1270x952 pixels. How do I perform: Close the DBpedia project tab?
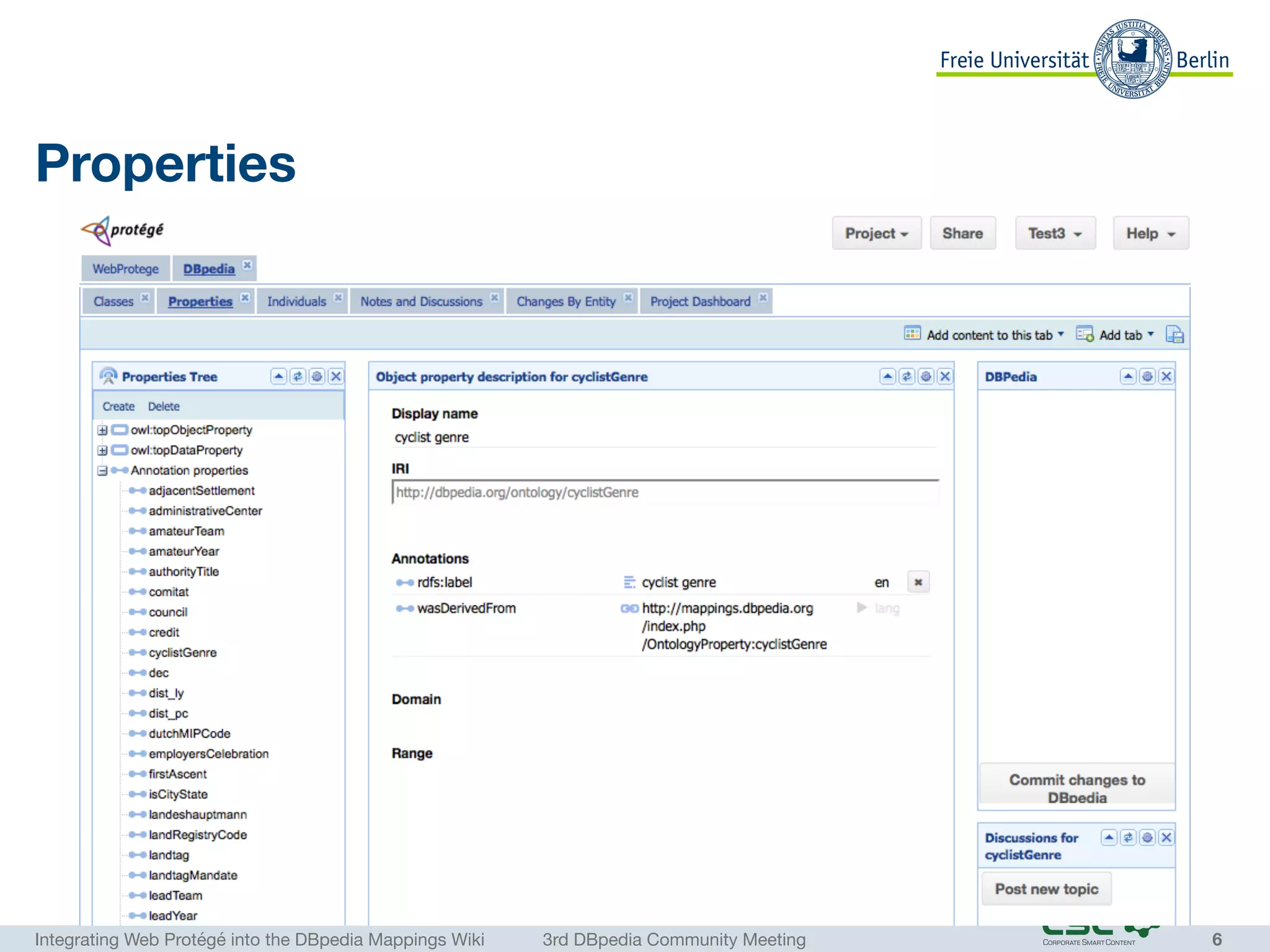tap(247, 265)
